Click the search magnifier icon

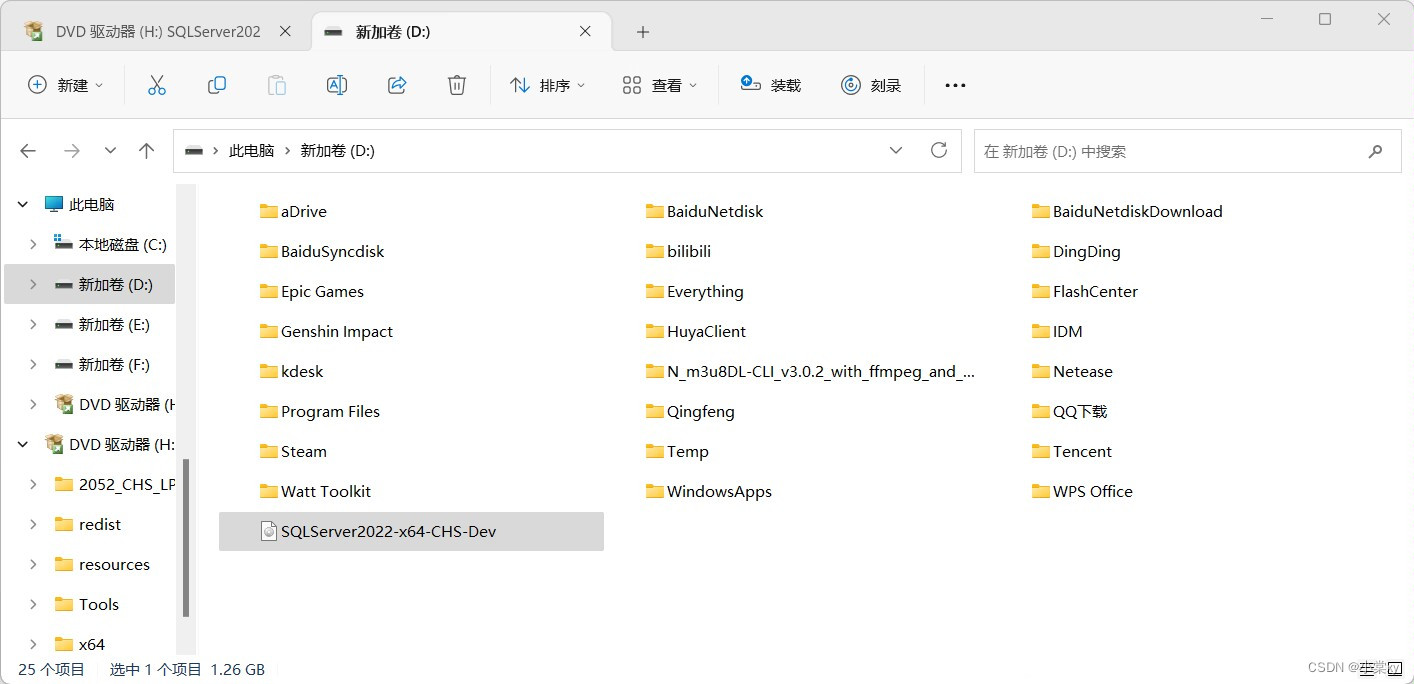[1376, 151]
